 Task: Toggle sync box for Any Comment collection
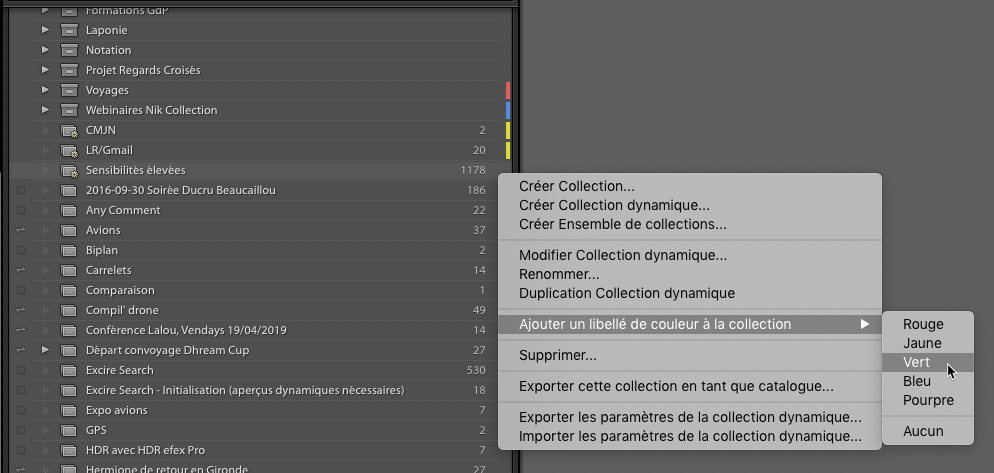tap(21, 210)
